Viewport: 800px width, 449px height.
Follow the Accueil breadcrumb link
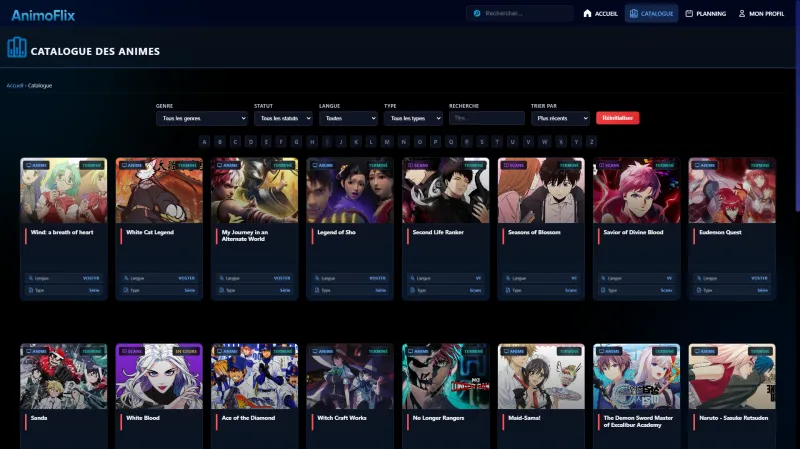pos(15,86)
